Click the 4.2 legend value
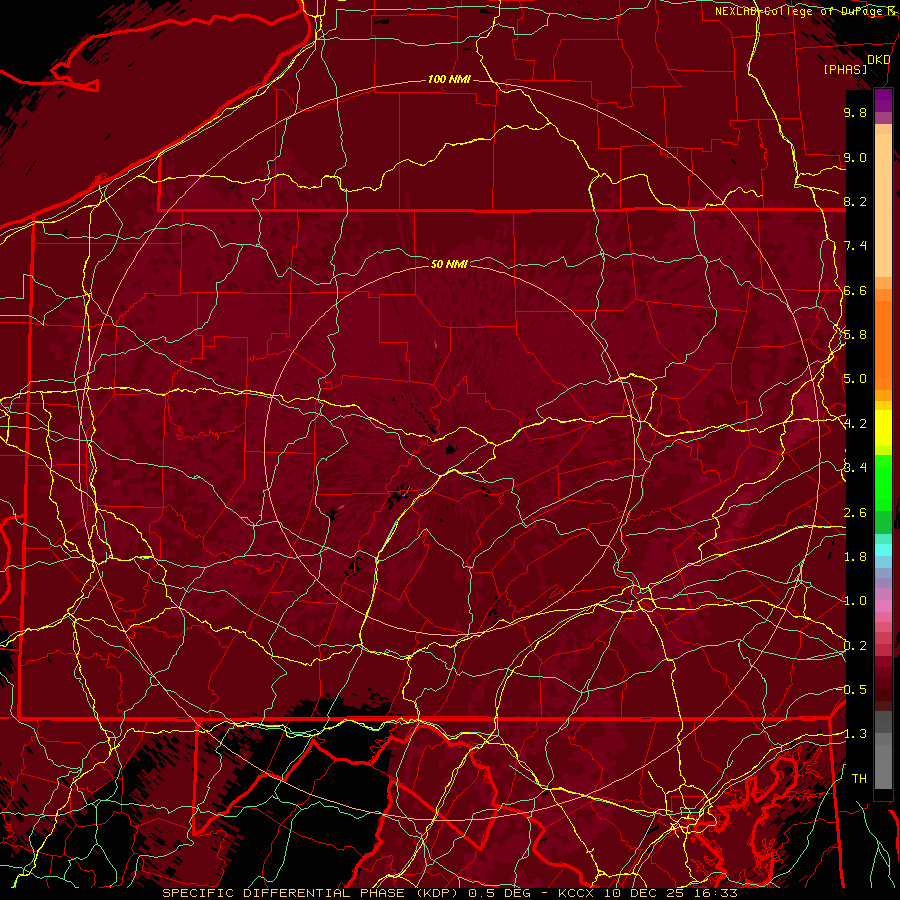 tap(855, 424)
